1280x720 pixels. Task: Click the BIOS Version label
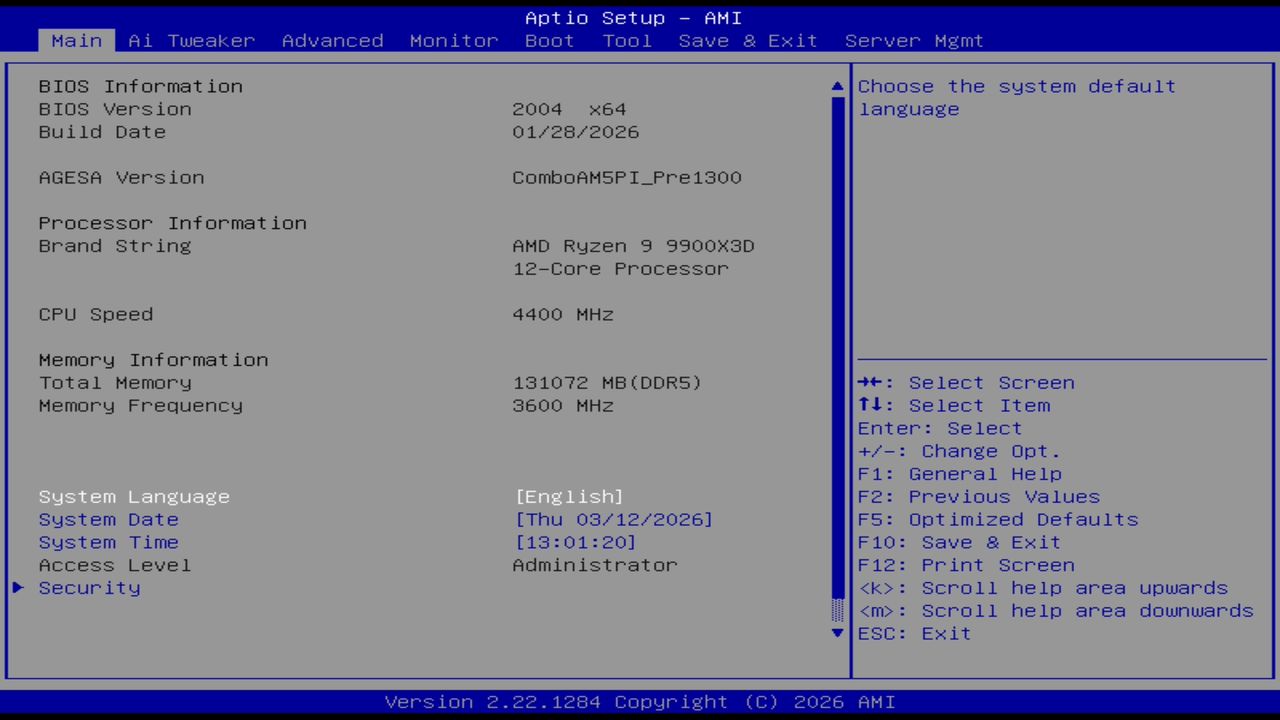(x=115, y=109)
